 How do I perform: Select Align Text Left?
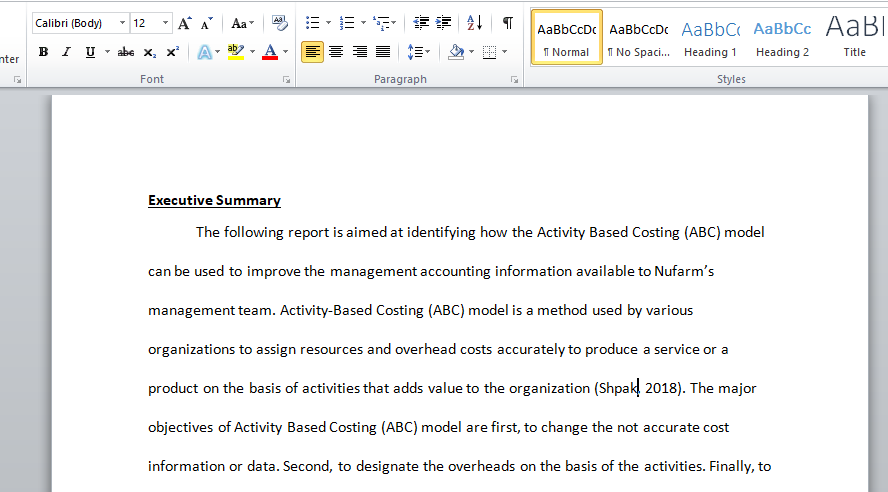(313, 52)
